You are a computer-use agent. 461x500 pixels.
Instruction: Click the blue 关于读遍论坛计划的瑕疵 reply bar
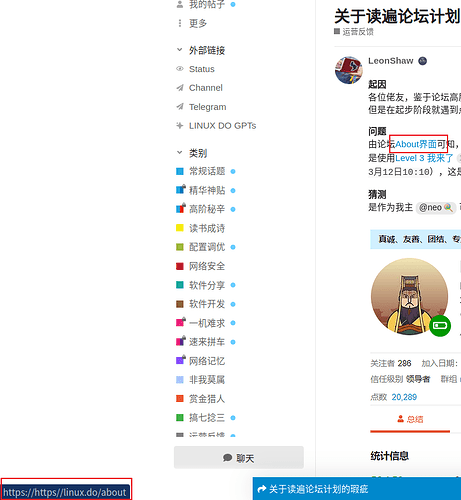tap(357, 489)
